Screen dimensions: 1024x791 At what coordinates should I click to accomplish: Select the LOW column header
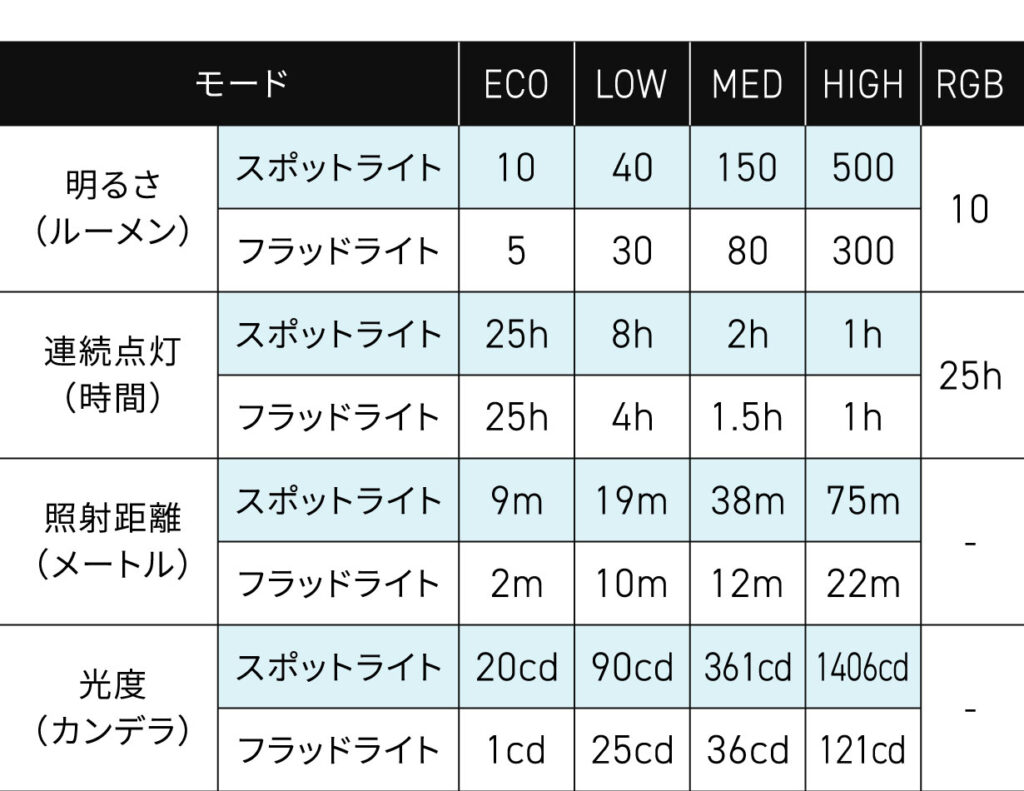(x=631, y=84)
